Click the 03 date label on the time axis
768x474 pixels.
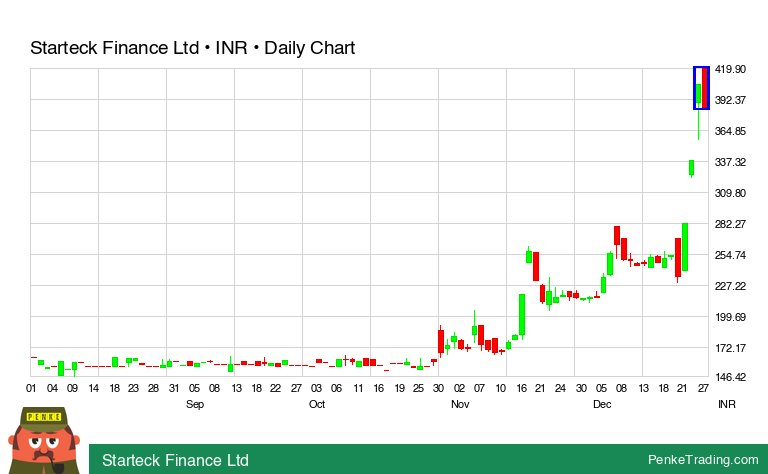click(316, 388)
